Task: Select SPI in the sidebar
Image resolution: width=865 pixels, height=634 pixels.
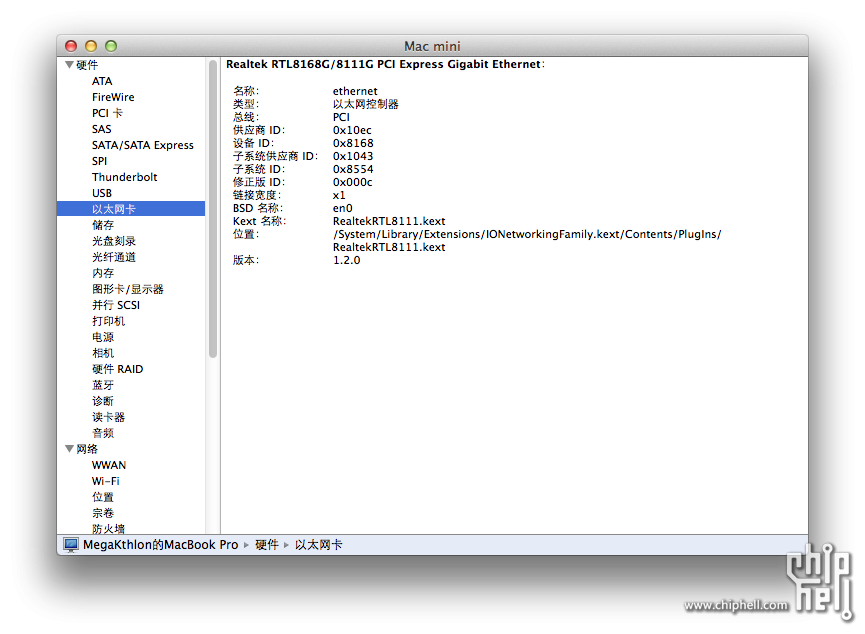Action: (99, 161)
